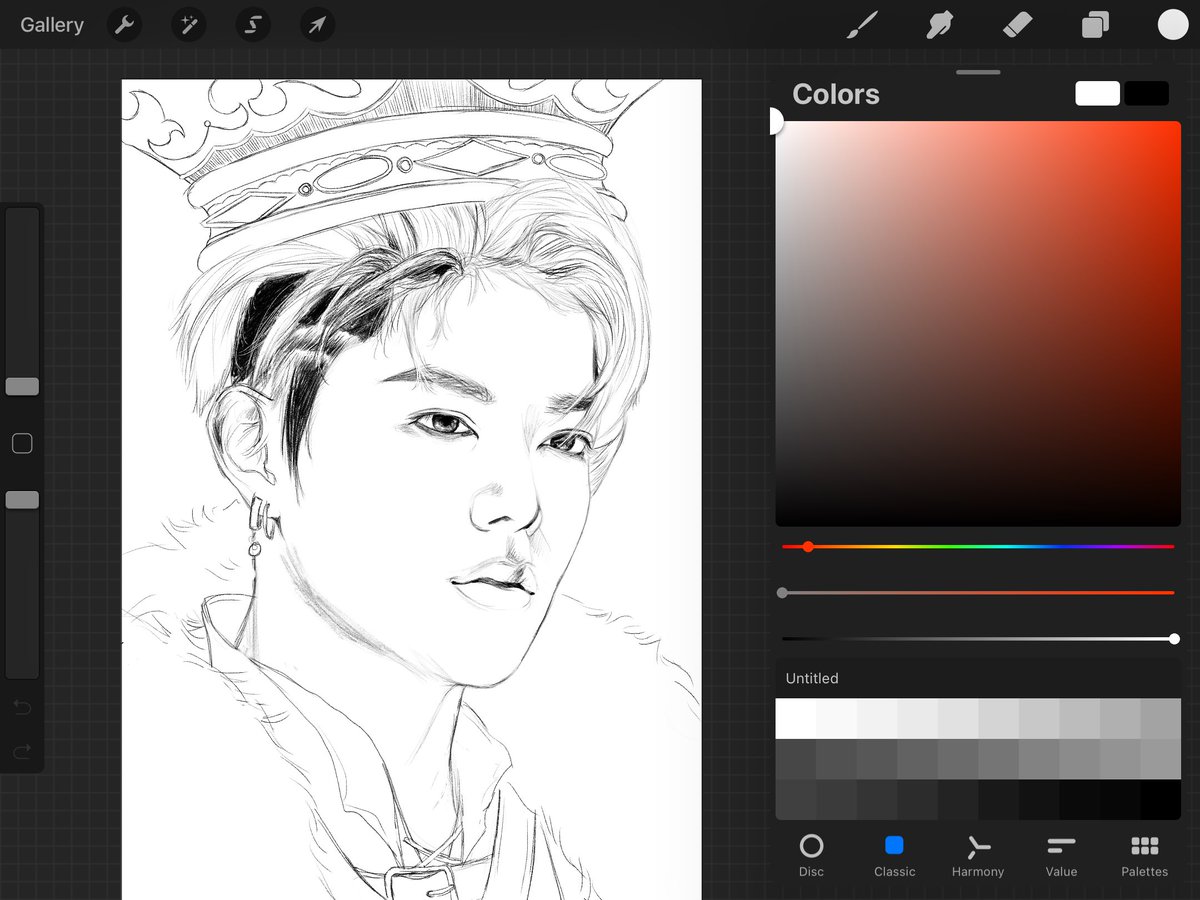Click the brightness slider handle

click(x=1174, y=639)
